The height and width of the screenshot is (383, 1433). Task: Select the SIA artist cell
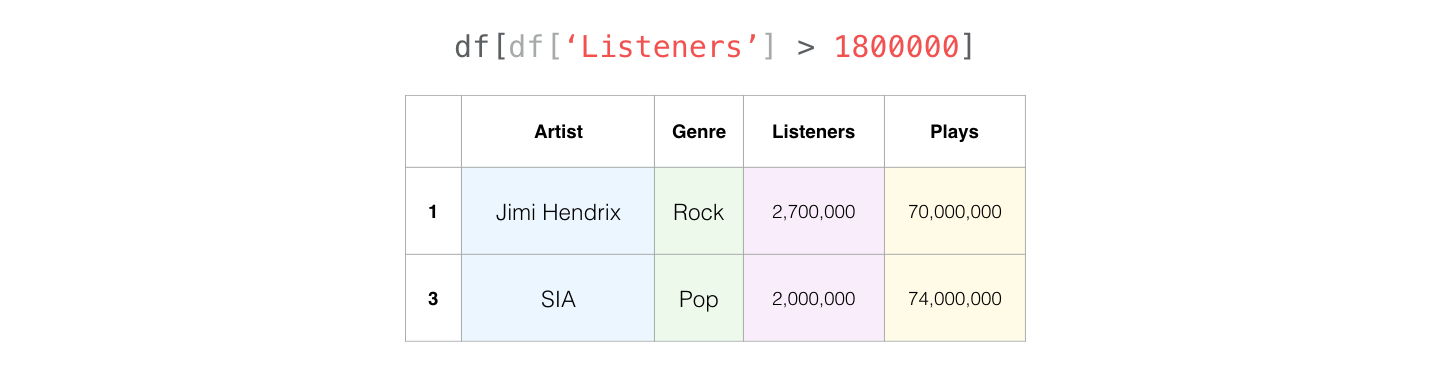558,298
